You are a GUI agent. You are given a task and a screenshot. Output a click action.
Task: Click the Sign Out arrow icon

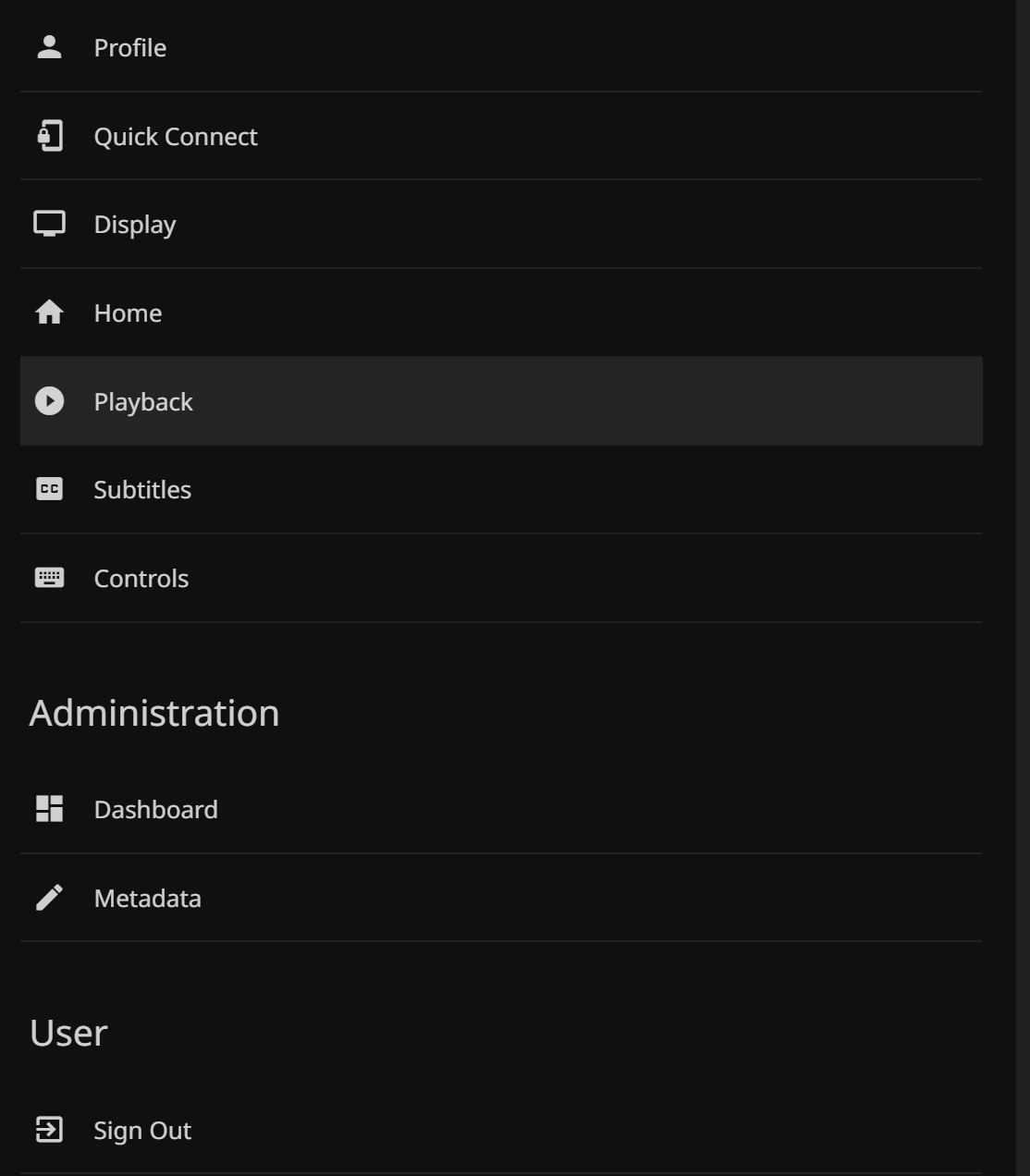tap(49, 1130)
